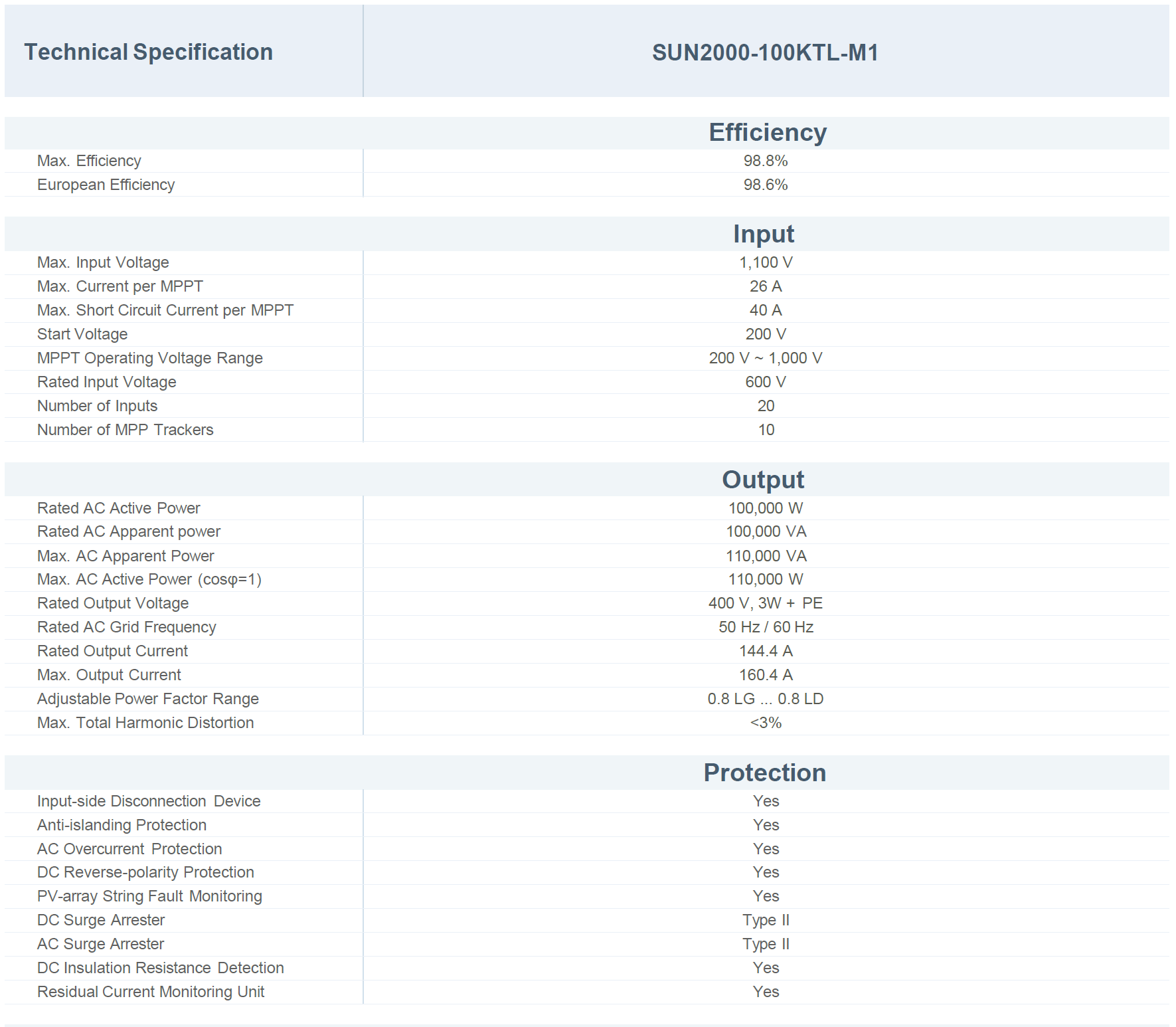Click the <3% distortion value

(766, 723)
